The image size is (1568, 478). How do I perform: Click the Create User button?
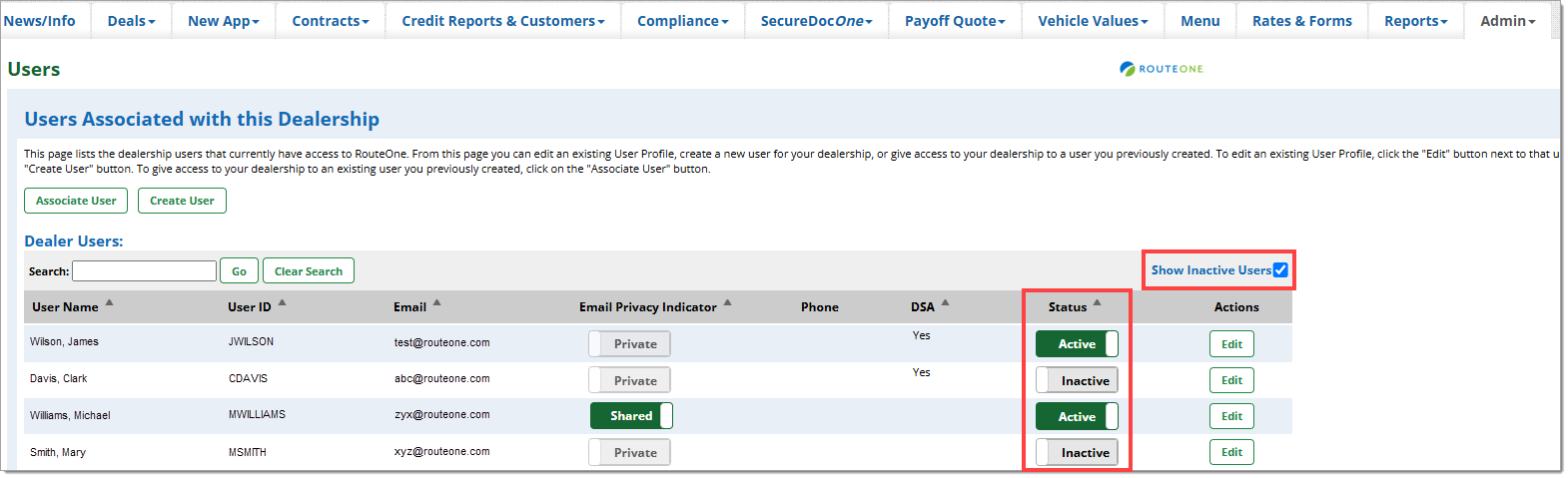point(182,201)
